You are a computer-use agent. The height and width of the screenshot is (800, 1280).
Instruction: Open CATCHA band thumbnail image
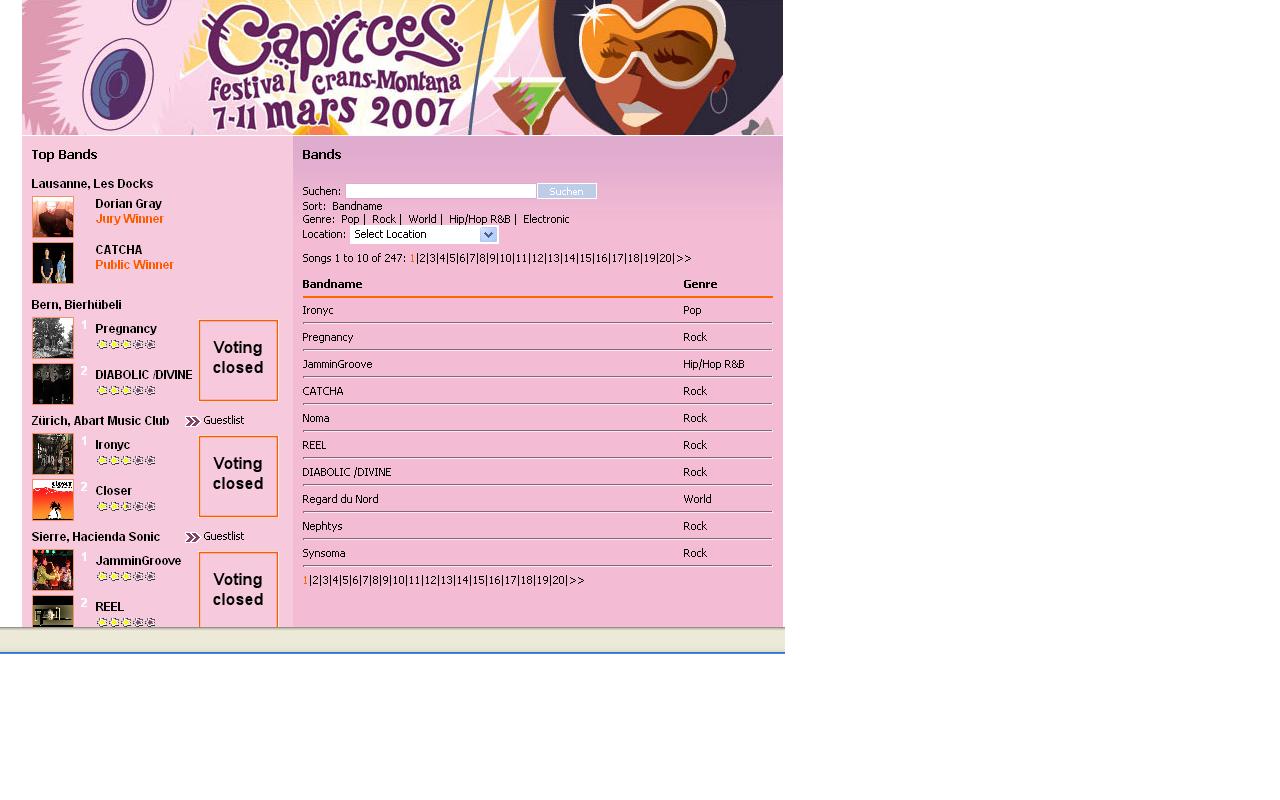(x=53, y=263)
